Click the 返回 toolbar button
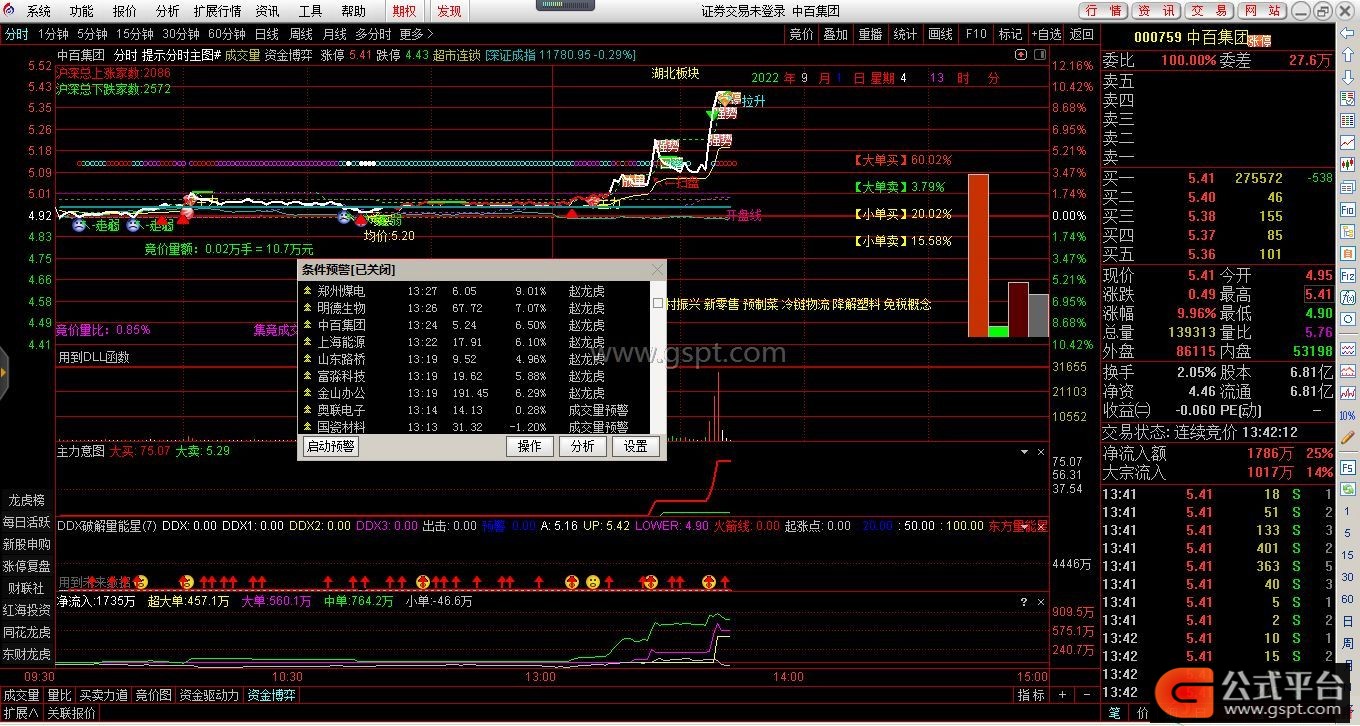Screen dimensions: 1360x726 [1082, 34]
